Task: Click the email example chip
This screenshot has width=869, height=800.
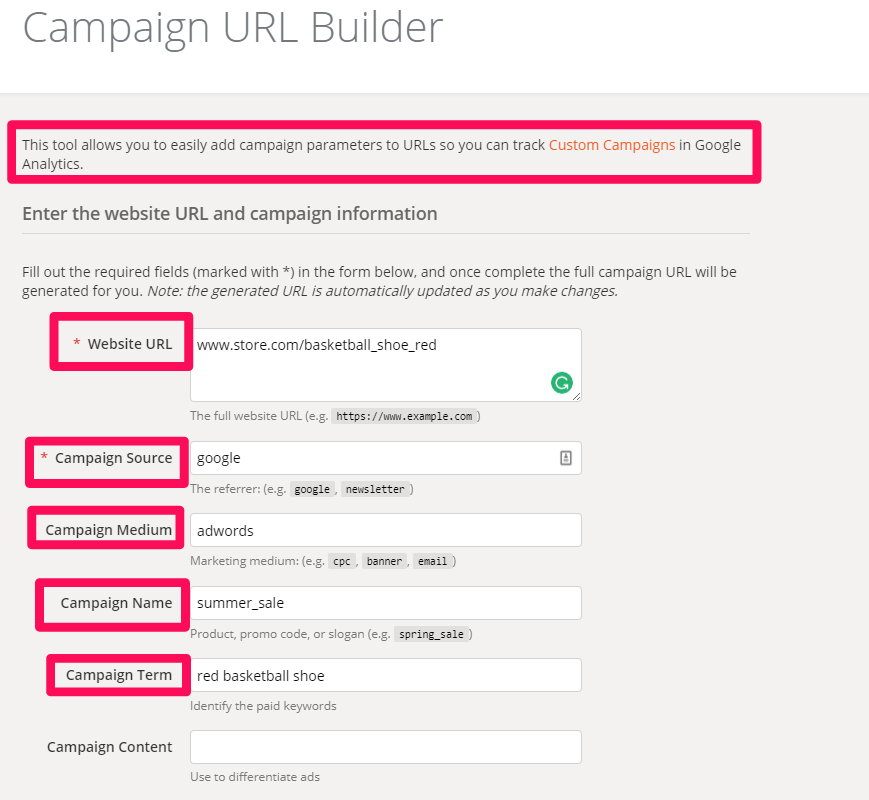Action: (x=433, y=562)
